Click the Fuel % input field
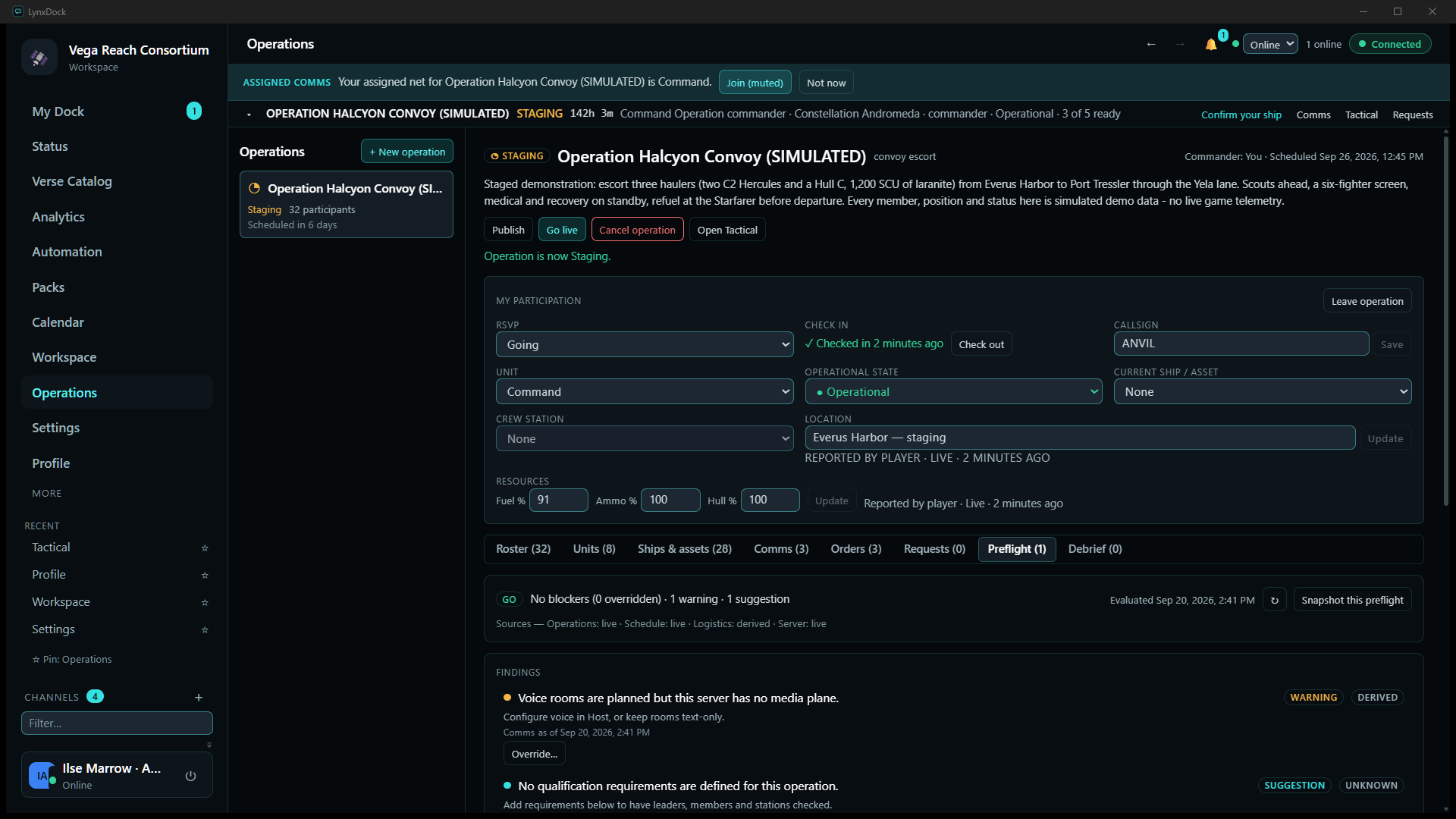The height and width of the screenshot is (819, 1456). (x=558, y=500)
